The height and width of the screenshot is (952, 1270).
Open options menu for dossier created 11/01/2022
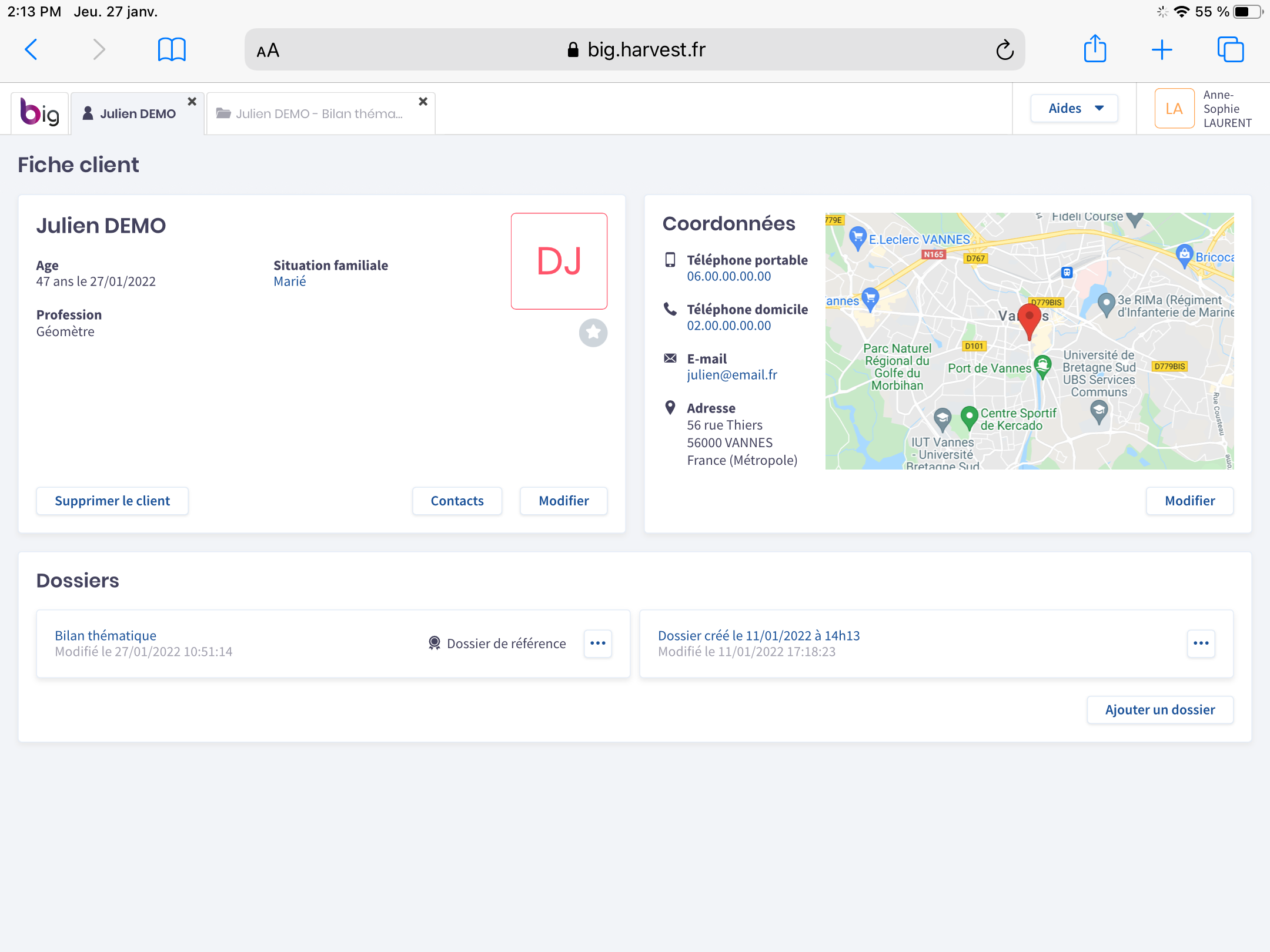pos(1201,643)
